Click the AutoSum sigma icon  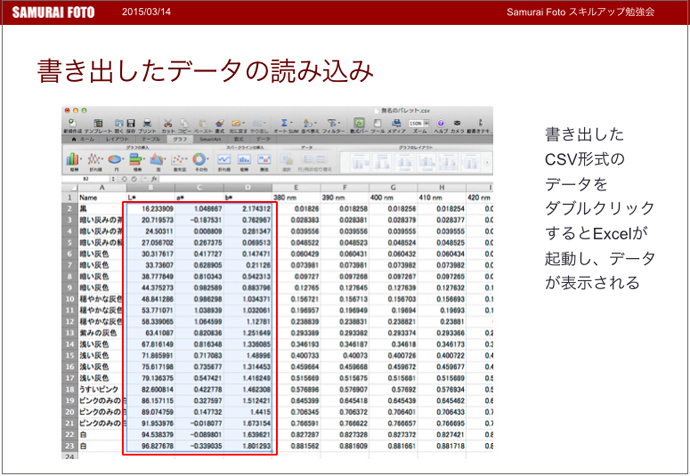pos(284,123)
